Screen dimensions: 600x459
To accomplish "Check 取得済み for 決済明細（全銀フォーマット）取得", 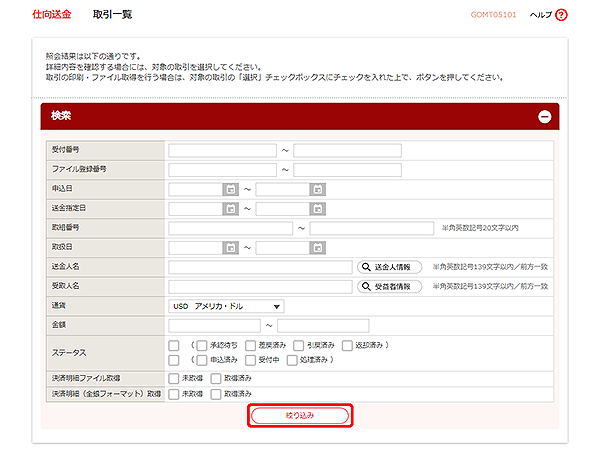I will [216, 394].
